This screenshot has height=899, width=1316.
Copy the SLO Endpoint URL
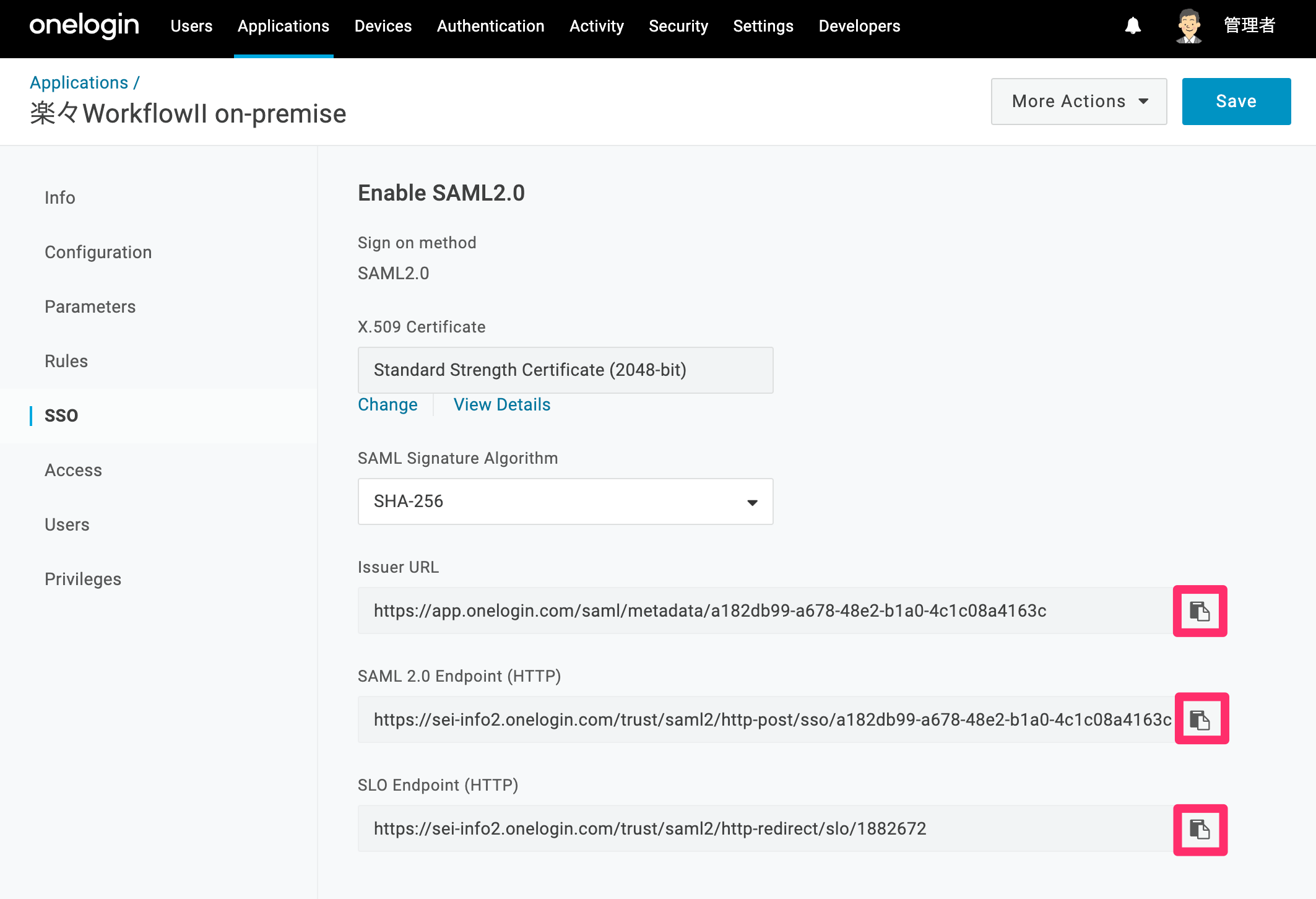click(x=1200, y=830)
